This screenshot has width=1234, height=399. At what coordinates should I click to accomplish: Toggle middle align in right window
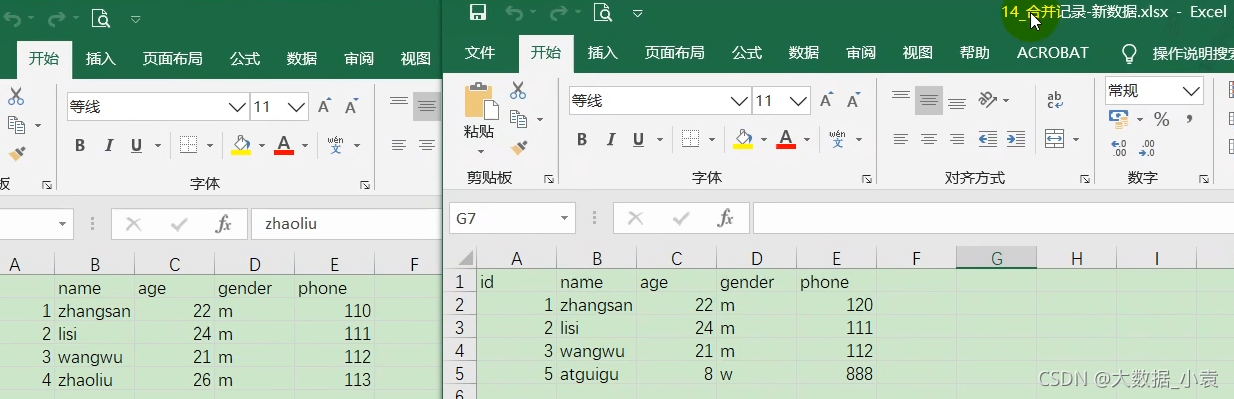pos(929,100)
